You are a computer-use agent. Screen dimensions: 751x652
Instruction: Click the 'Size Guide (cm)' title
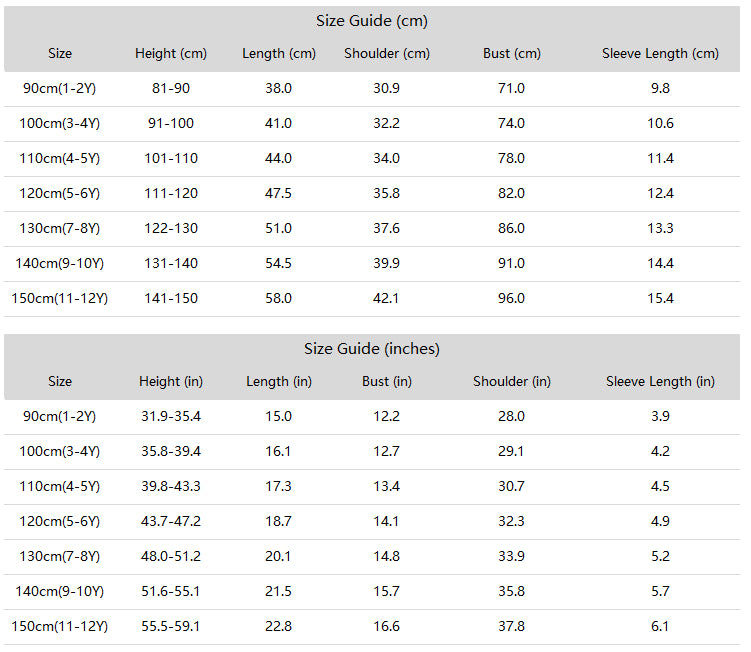(372, 21)
